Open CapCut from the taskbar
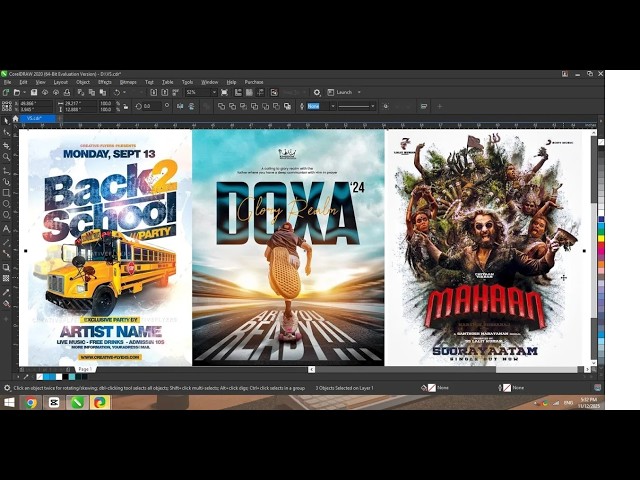Image resolution: width=640 pixels, height=480 pixels. click(53, 402)
